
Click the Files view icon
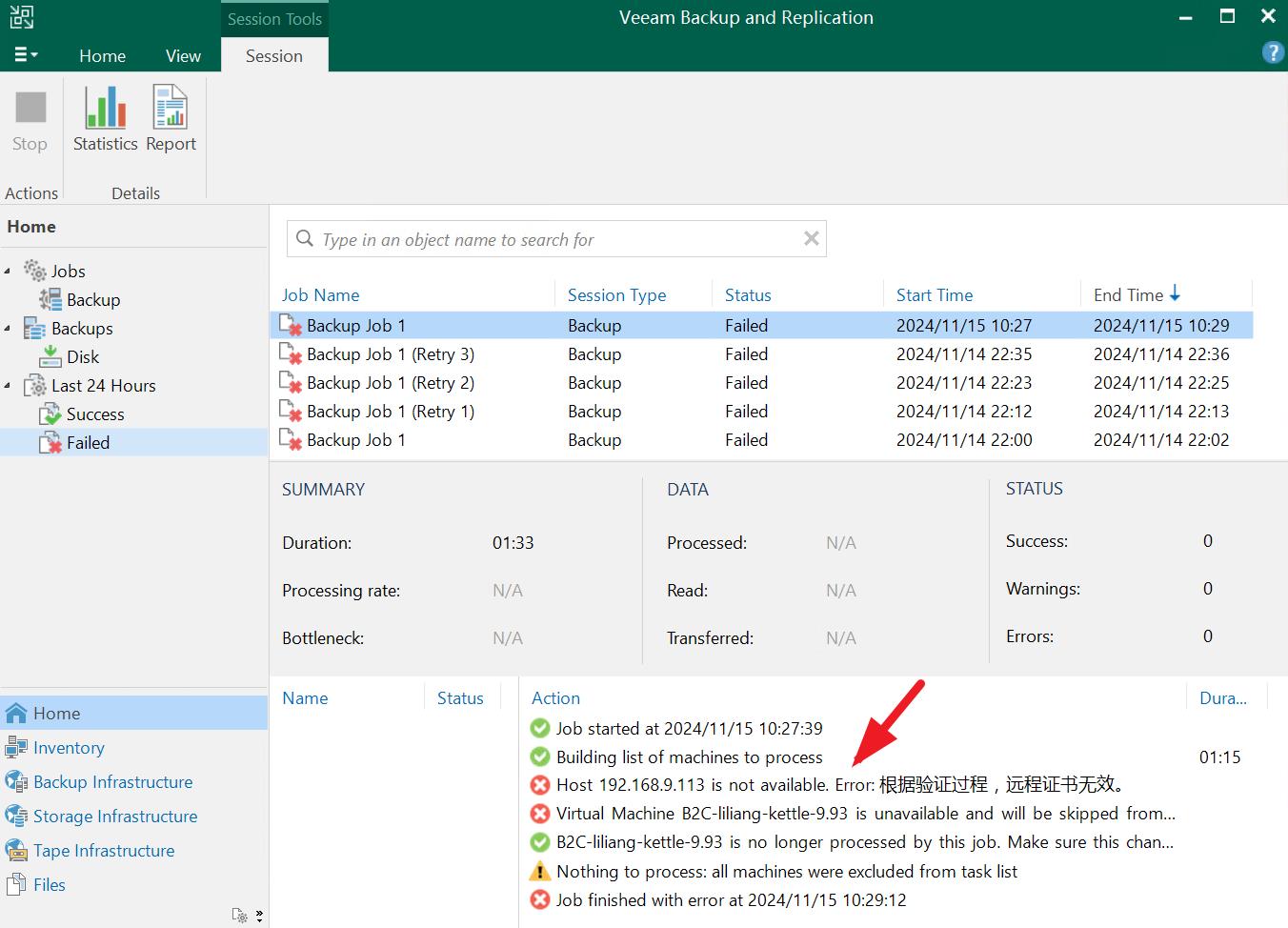pyautogui.click(x=16, y=884)
